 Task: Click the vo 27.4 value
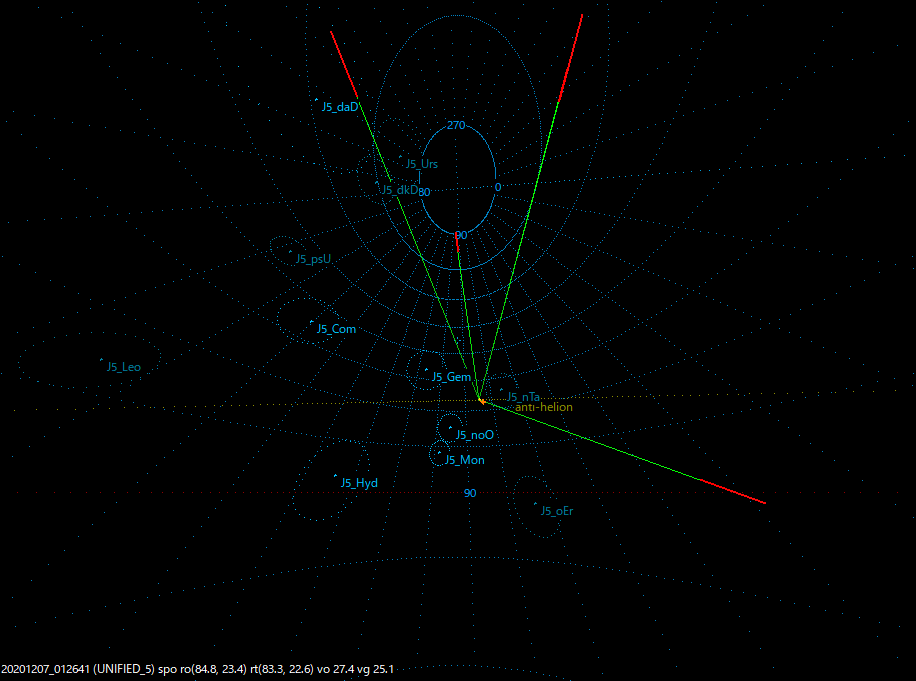(334, 669)
